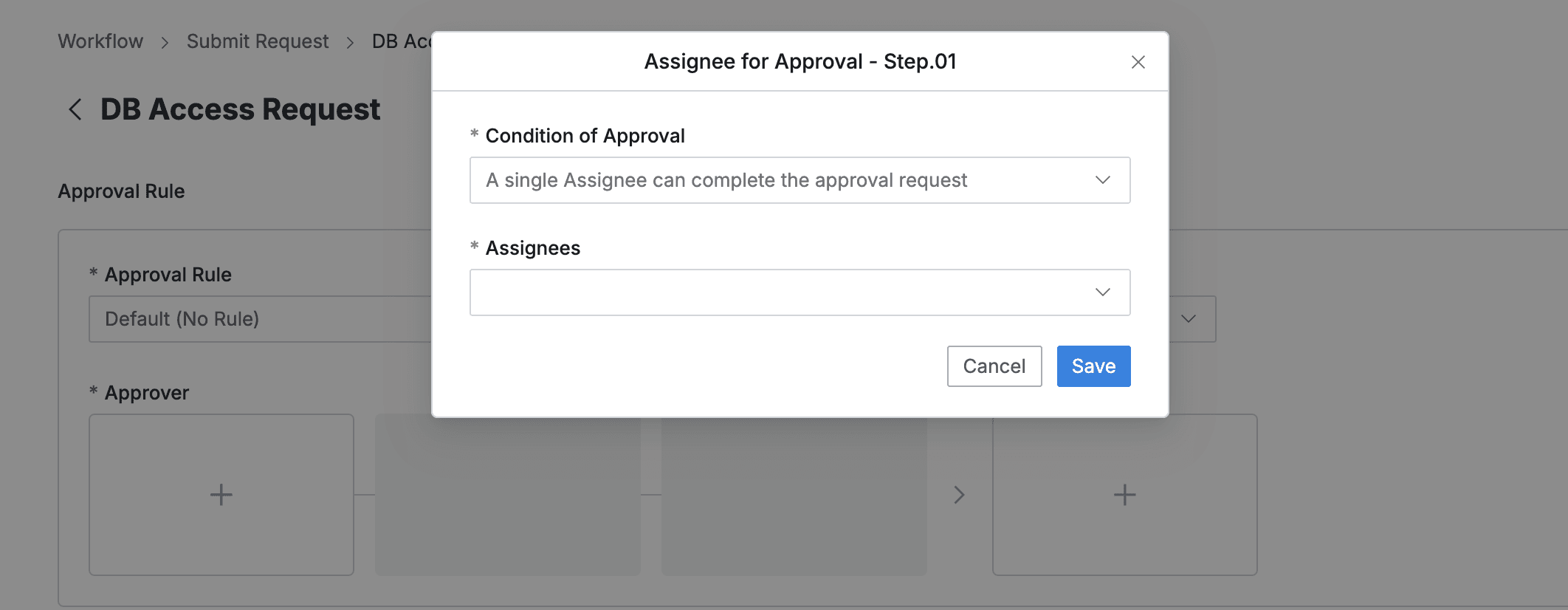This screenshot has width=1568, height=610.
Task: Open the Default (No Rule) approval rule dropdown
Action: tap(258, 318)
